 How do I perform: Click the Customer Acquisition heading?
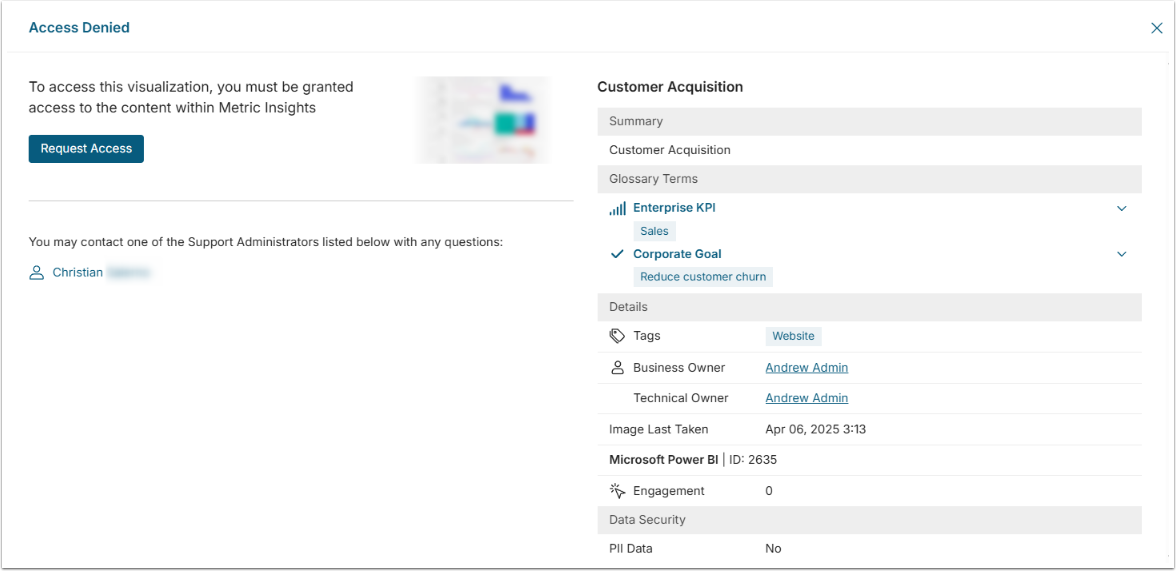point(670,87)
